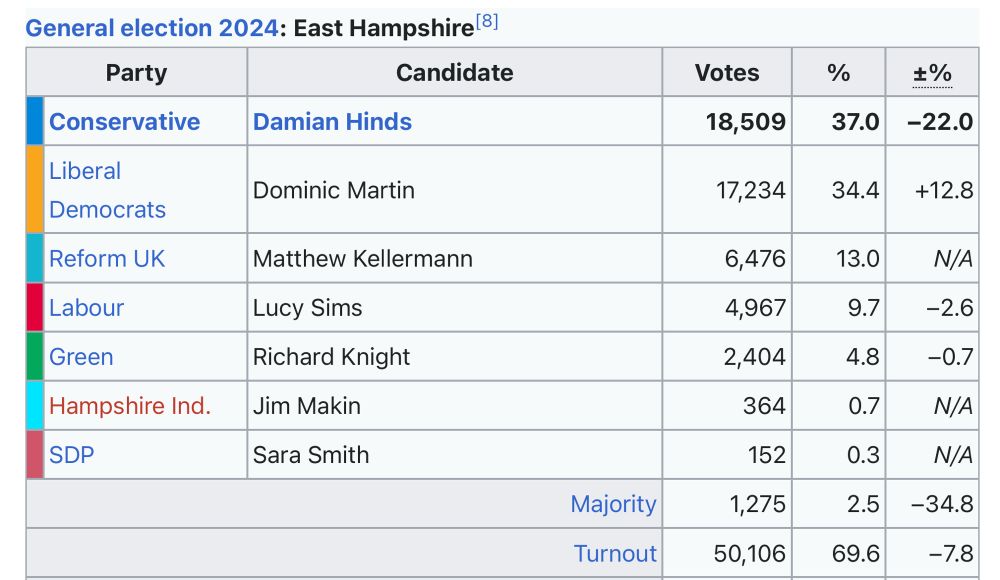The height and width of the screenshot is (580, 1000).
Task: Follow the red Hampshire Ind. link
Action: (130, 406)
